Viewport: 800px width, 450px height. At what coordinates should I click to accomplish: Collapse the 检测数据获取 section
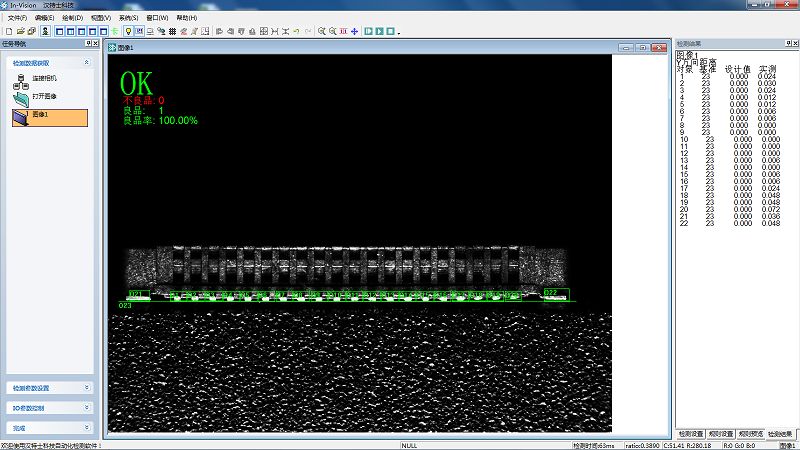point(86,62)
